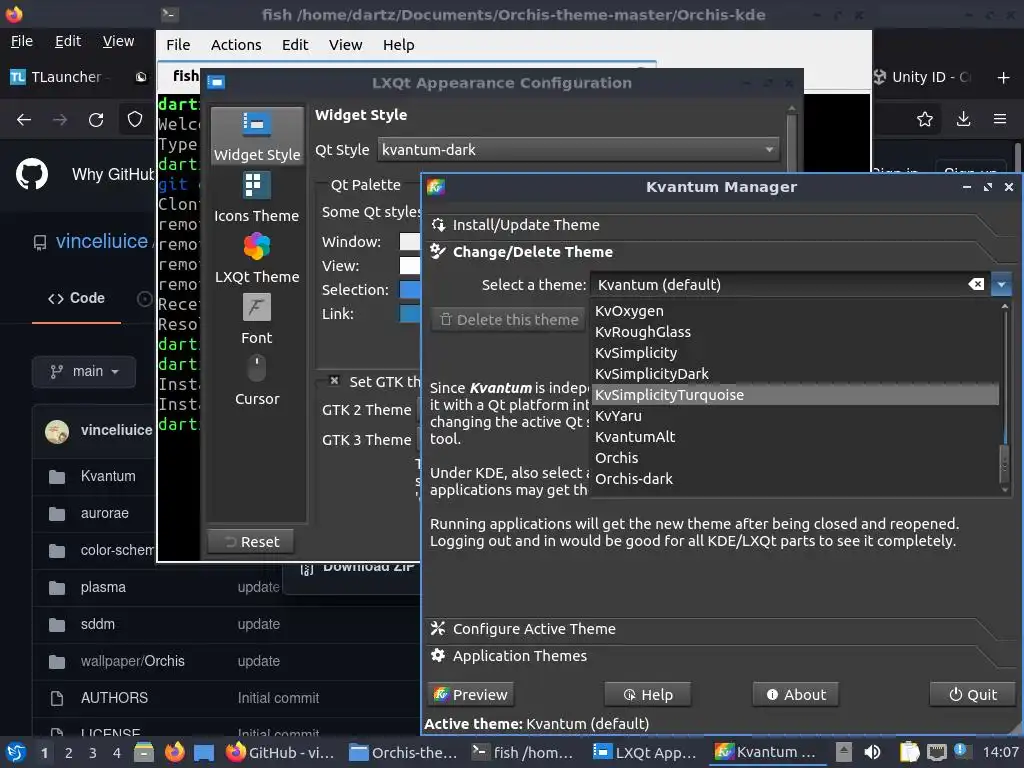Viewport: 1024px width, 768px height.
Task: Open the sddm folder in the repo
Action: pyautogui.click(x=97, y=624)
